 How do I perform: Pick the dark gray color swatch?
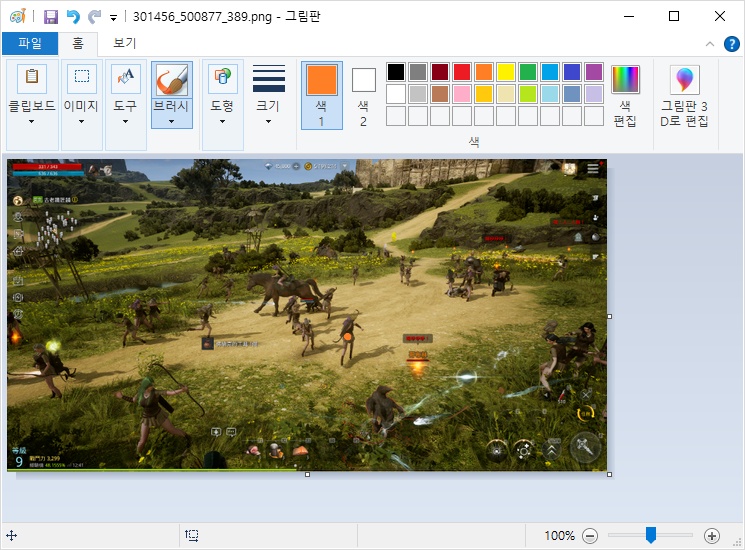418,72
